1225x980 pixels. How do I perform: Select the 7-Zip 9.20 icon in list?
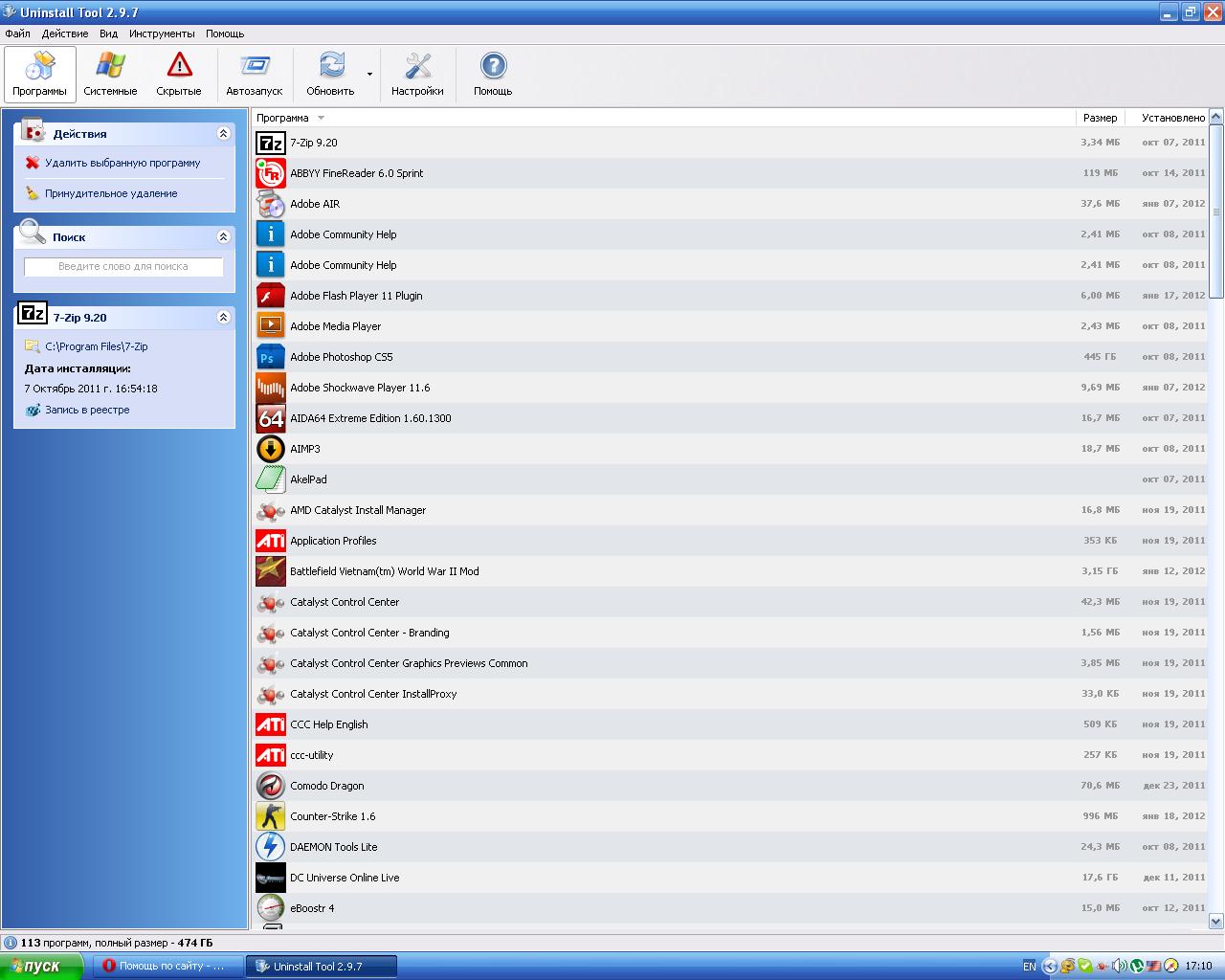tap(271, 143)
